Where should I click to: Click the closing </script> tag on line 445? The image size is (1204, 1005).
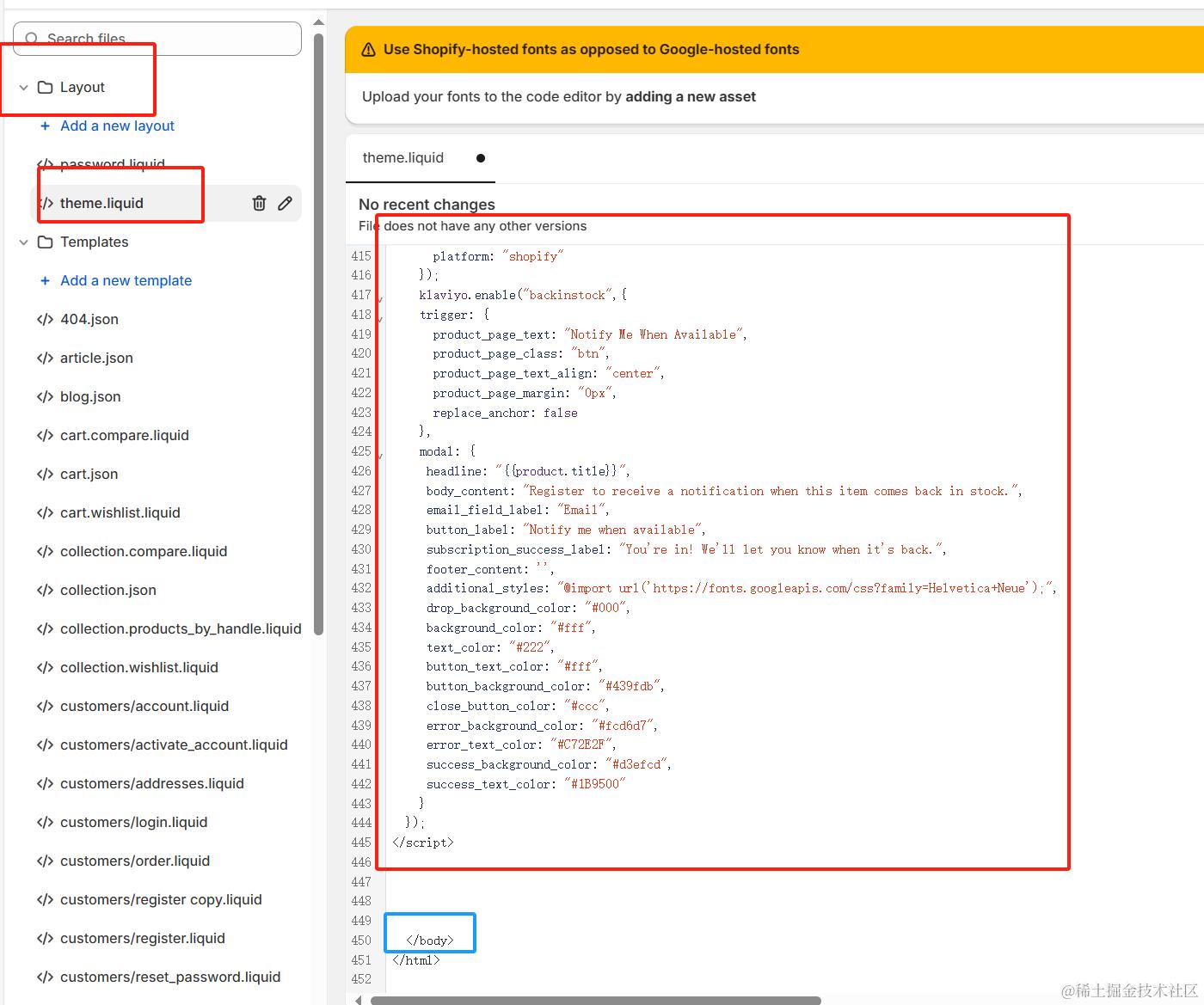[x=423, y=843]
